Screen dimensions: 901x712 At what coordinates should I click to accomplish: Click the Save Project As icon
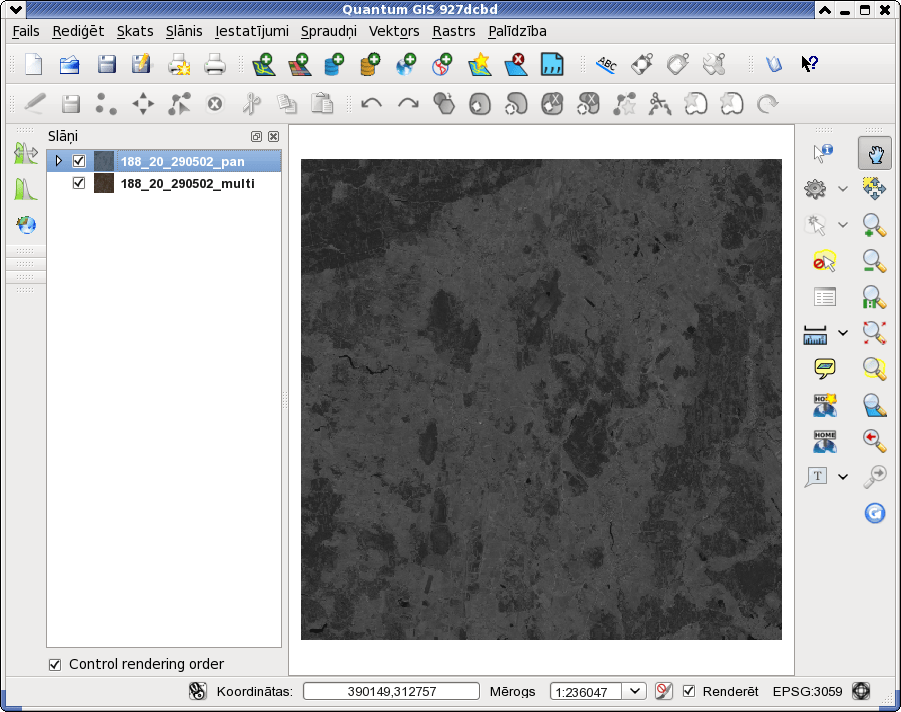[x=141, y=64]
